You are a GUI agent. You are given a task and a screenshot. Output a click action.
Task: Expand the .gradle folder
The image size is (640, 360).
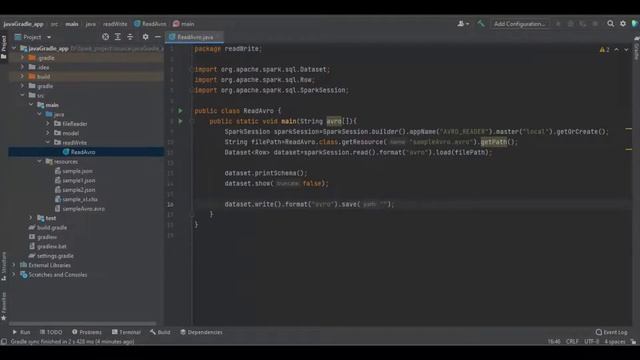(22, 58)
